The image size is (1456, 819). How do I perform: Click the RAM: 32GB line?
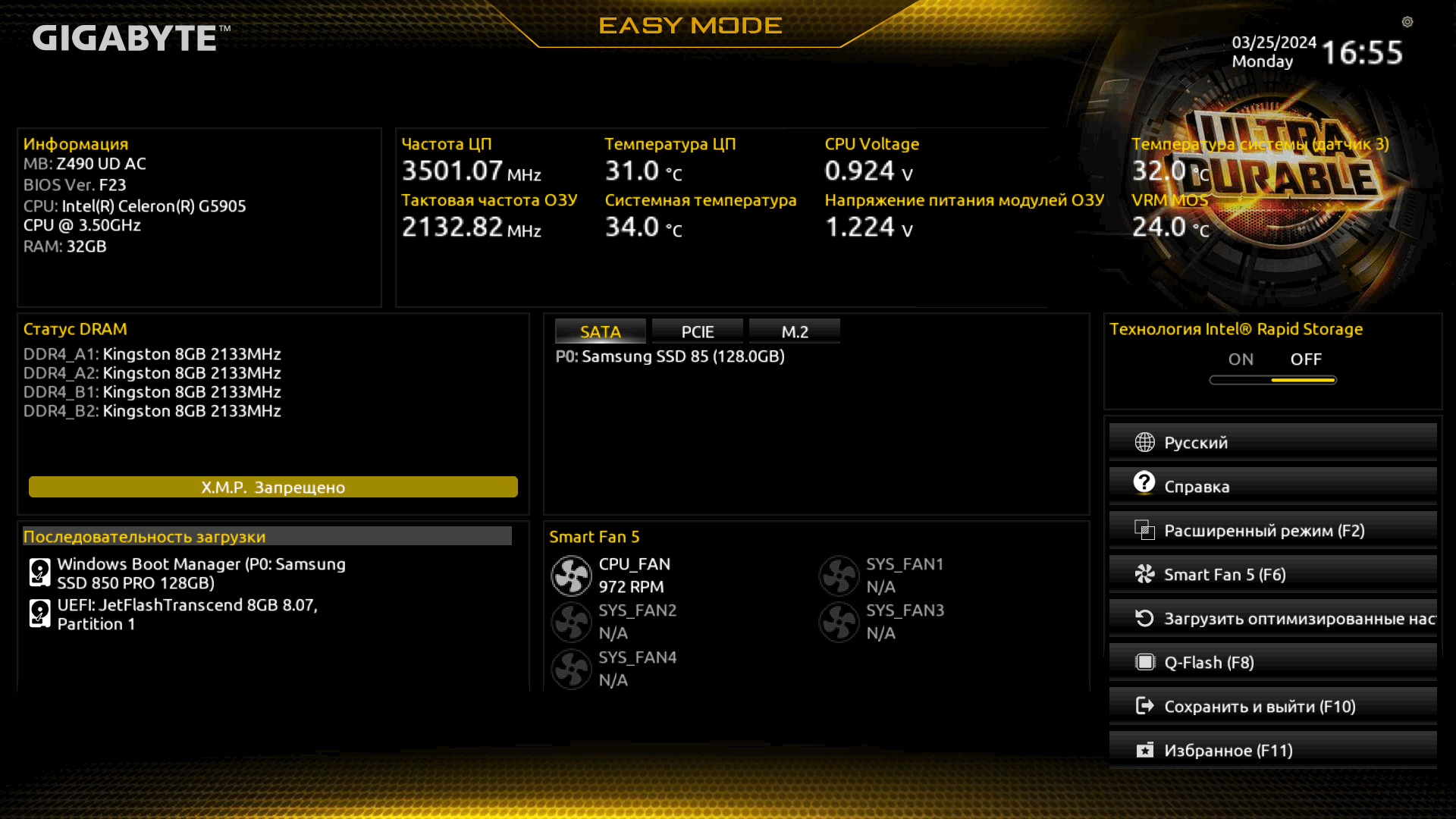pyautogui.click(x=64, y=246)
